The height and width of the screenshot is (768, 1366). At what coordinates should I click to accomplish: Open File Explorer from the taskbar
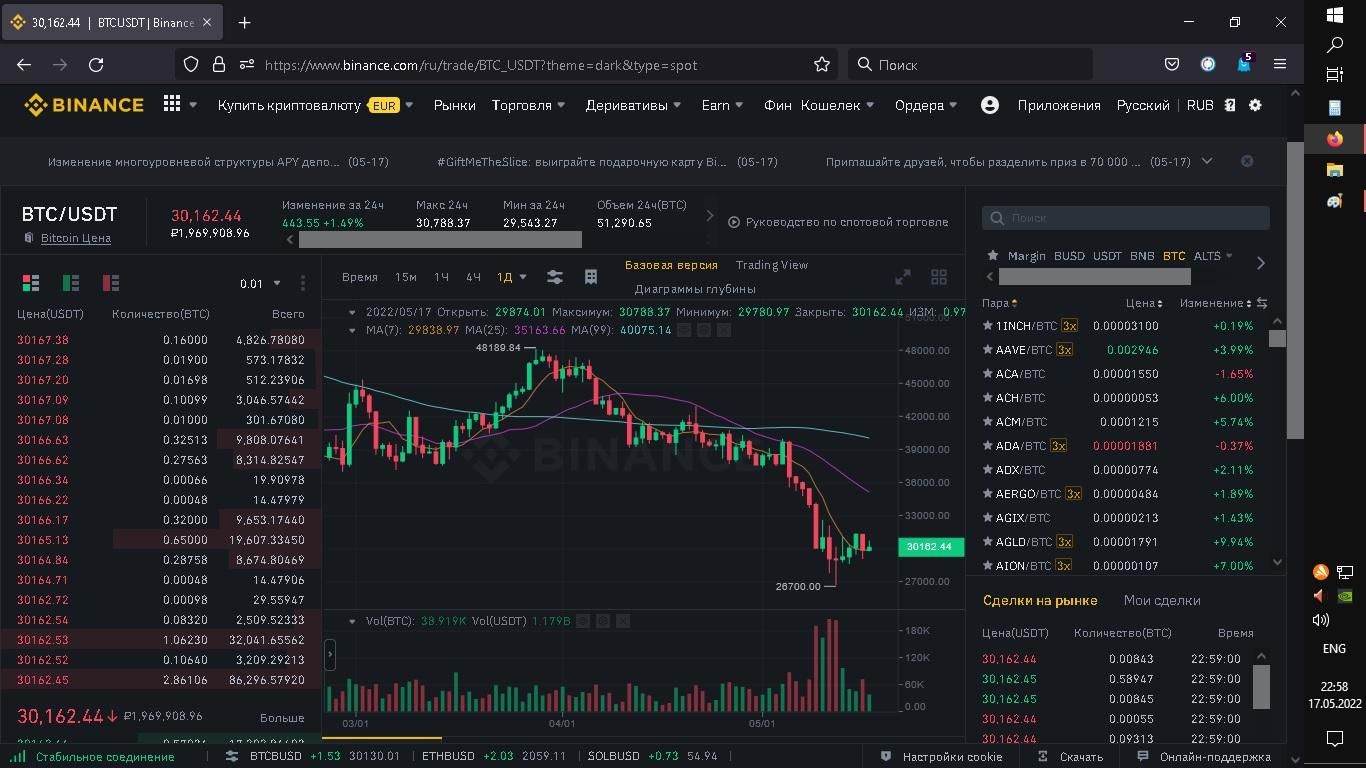click(x=1335, y=170)
